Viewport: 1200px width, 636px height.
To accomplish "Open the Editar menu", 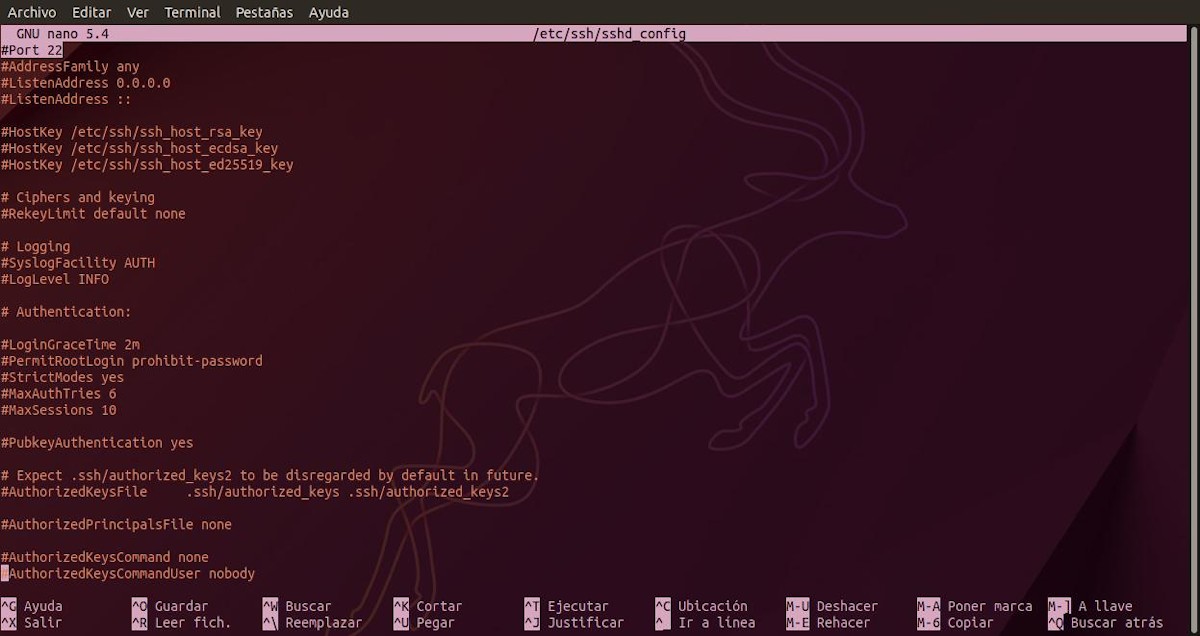I will 91,12.
